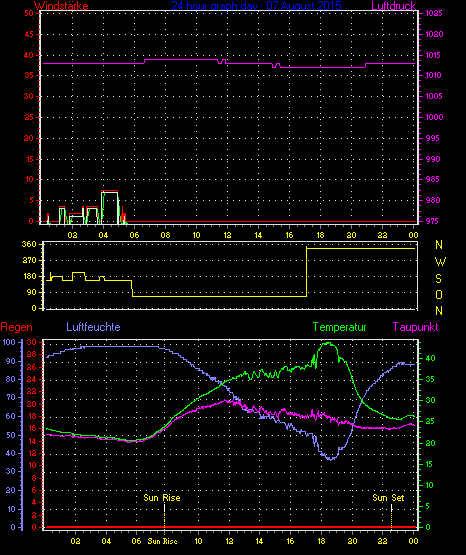The height and width of the screenshot is (555, 466).
Task: Click the blue 70 humidity axis value
Action: [11, 397]
